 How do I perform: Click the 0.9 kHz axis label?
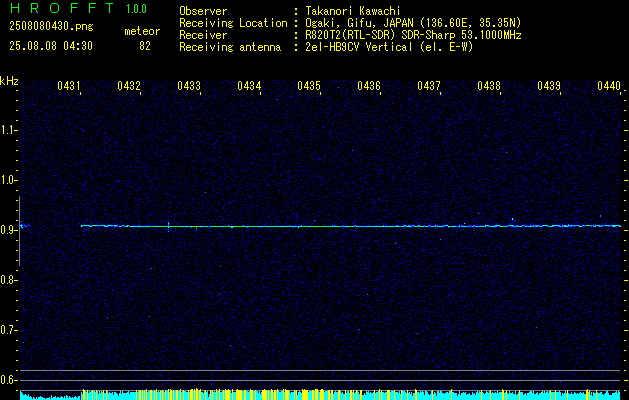pos(8,230)
